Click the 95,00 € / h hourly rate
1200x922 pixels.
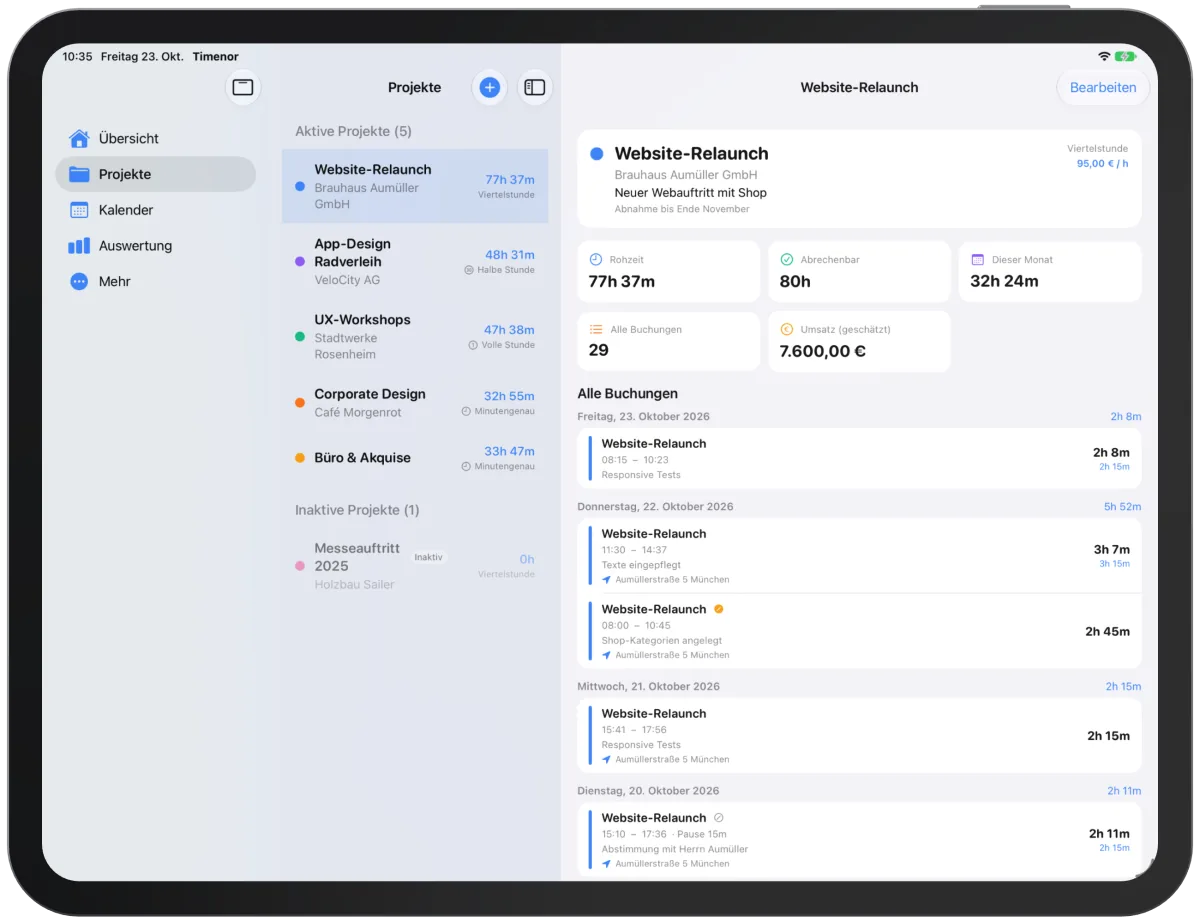(1102, 163)
